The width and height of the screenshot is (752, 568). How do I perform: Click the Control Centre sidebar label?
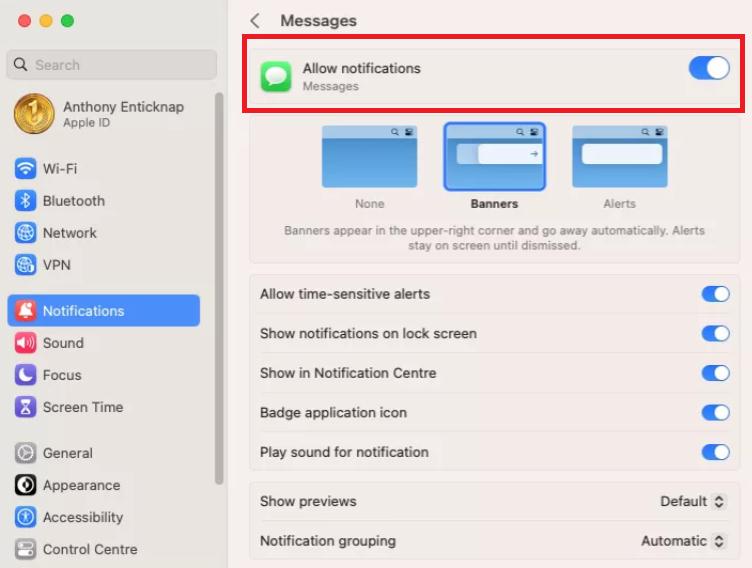(90, 549)
